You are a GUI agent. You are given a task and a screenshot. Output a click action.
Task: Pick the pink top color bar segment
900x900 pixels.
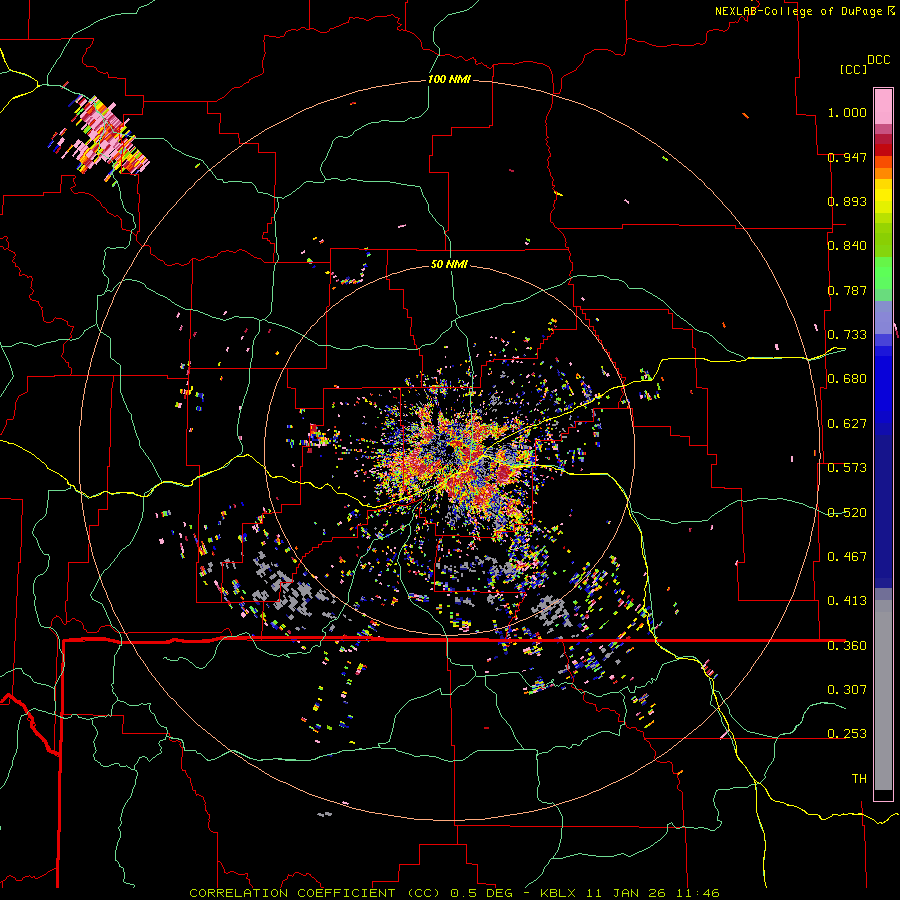[x=883, y=107]
